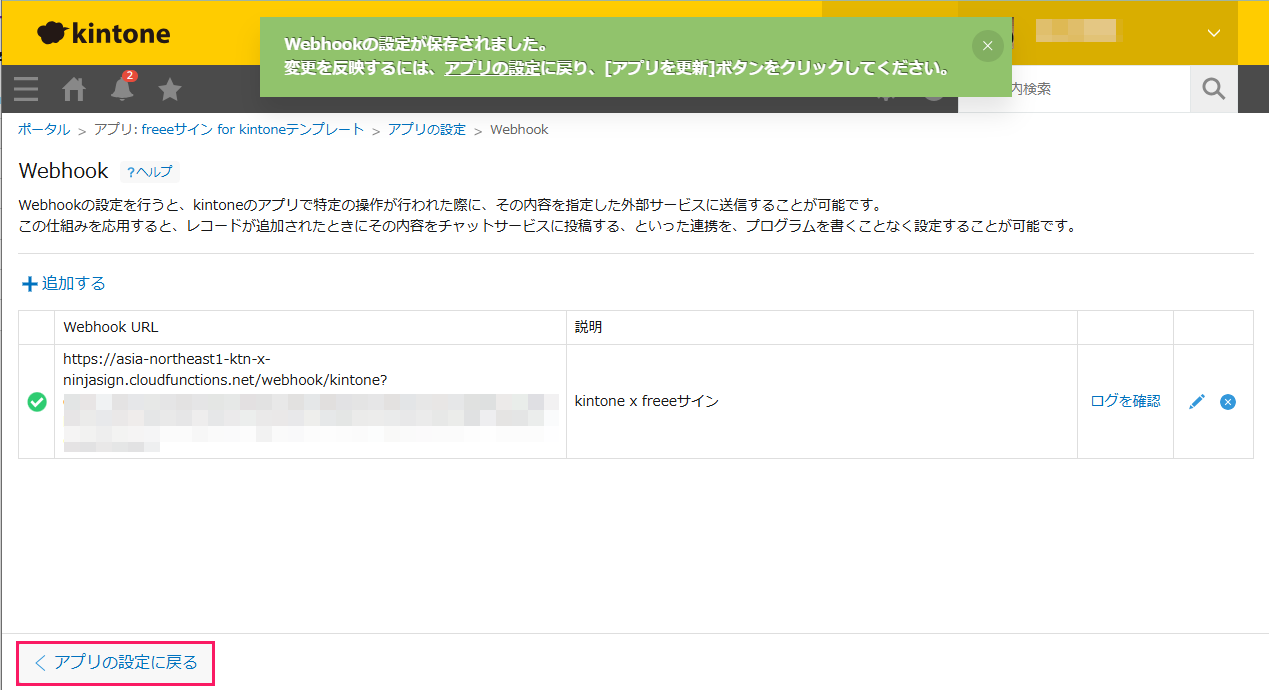The height and width of the screenshot is (690, 1269).
Task: Click the アプリの設定 link in the banner
Action: 492,69
